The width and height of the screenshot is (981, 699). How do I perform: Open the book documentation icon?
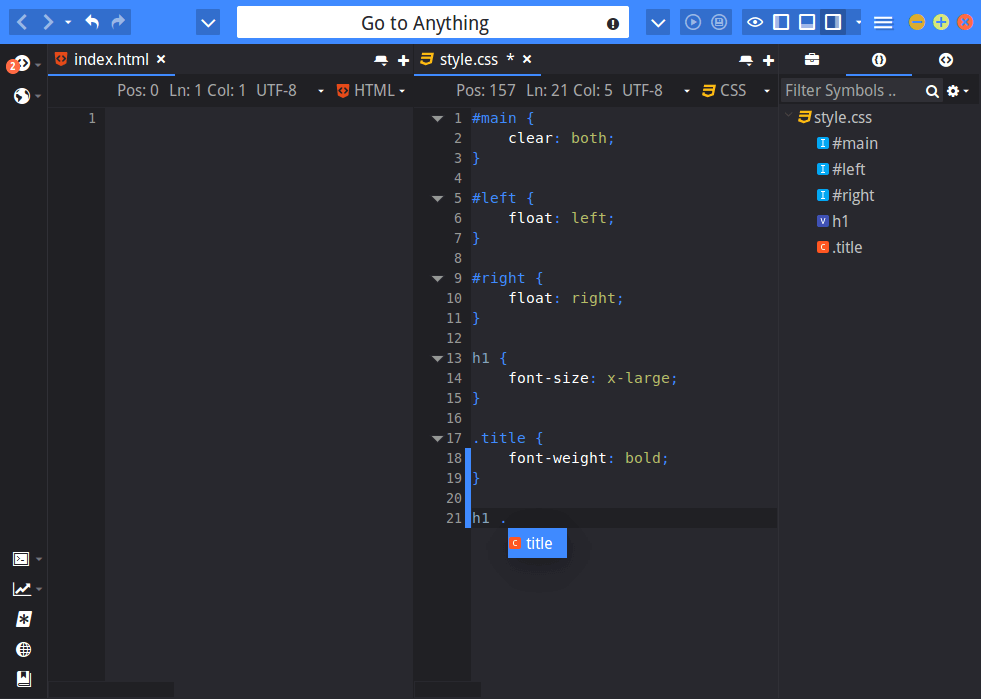point(24,679)
